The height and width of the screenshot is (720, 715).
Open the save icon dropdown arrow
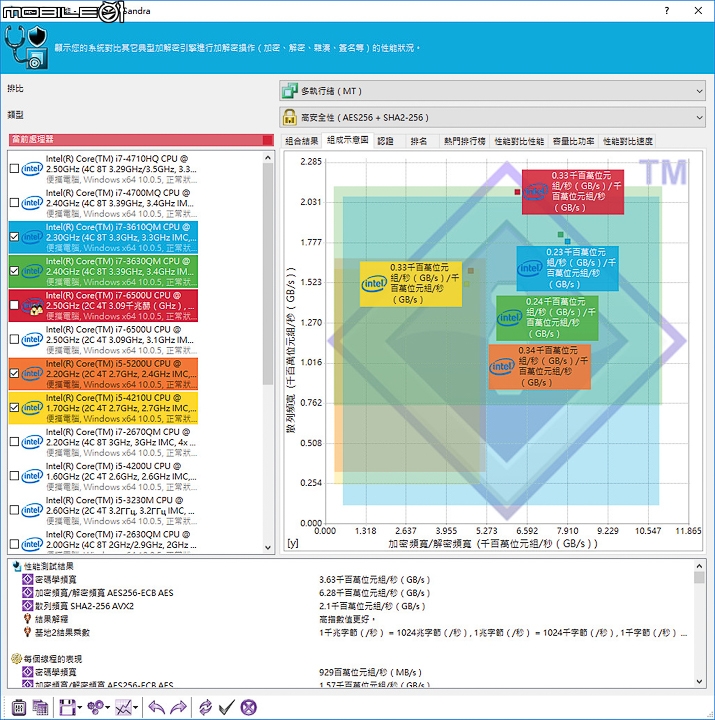point(80,708)
